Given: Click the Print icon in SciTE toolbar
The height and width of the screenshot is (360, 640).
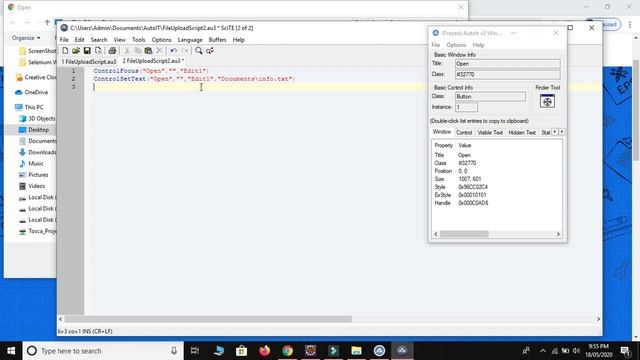Looking at the screenshot, I should 112,51.
